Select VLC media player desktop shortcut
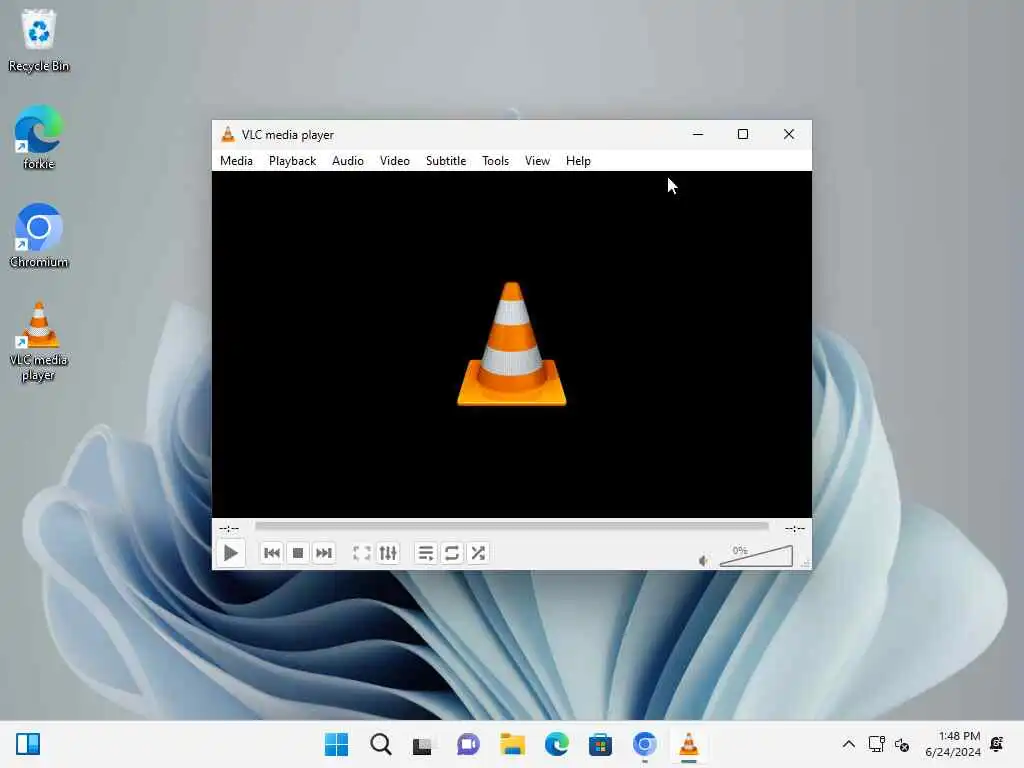1024x768 pixels. [x=39, y=341]
